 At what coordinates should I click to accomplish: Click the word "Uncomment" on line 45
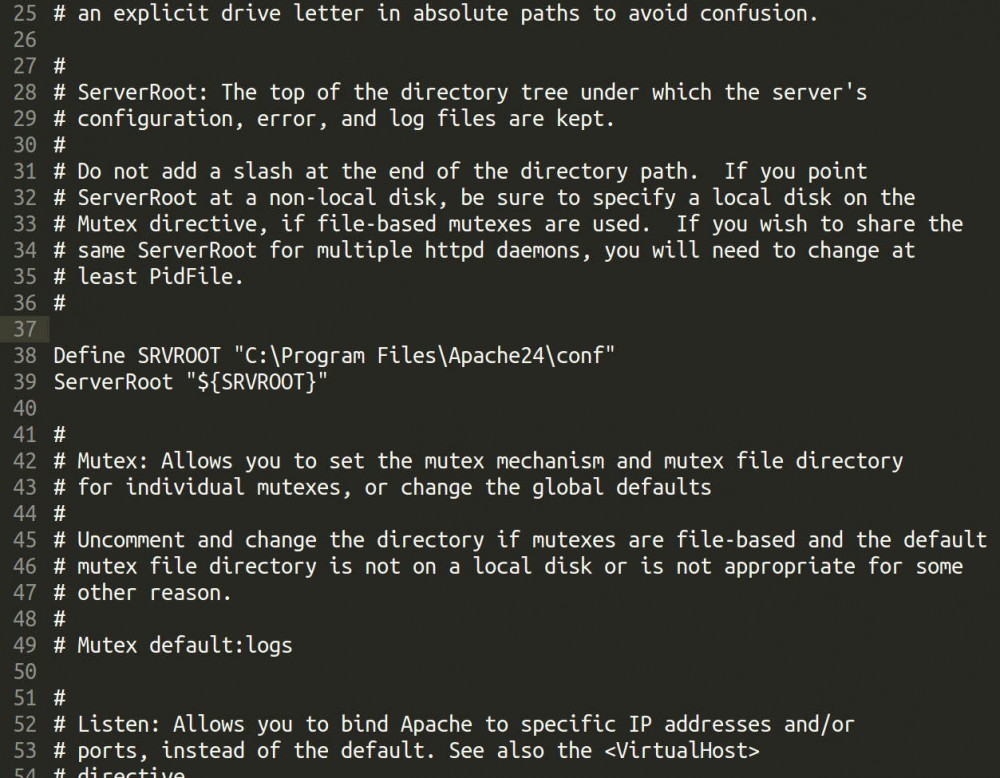pos(131,540)
